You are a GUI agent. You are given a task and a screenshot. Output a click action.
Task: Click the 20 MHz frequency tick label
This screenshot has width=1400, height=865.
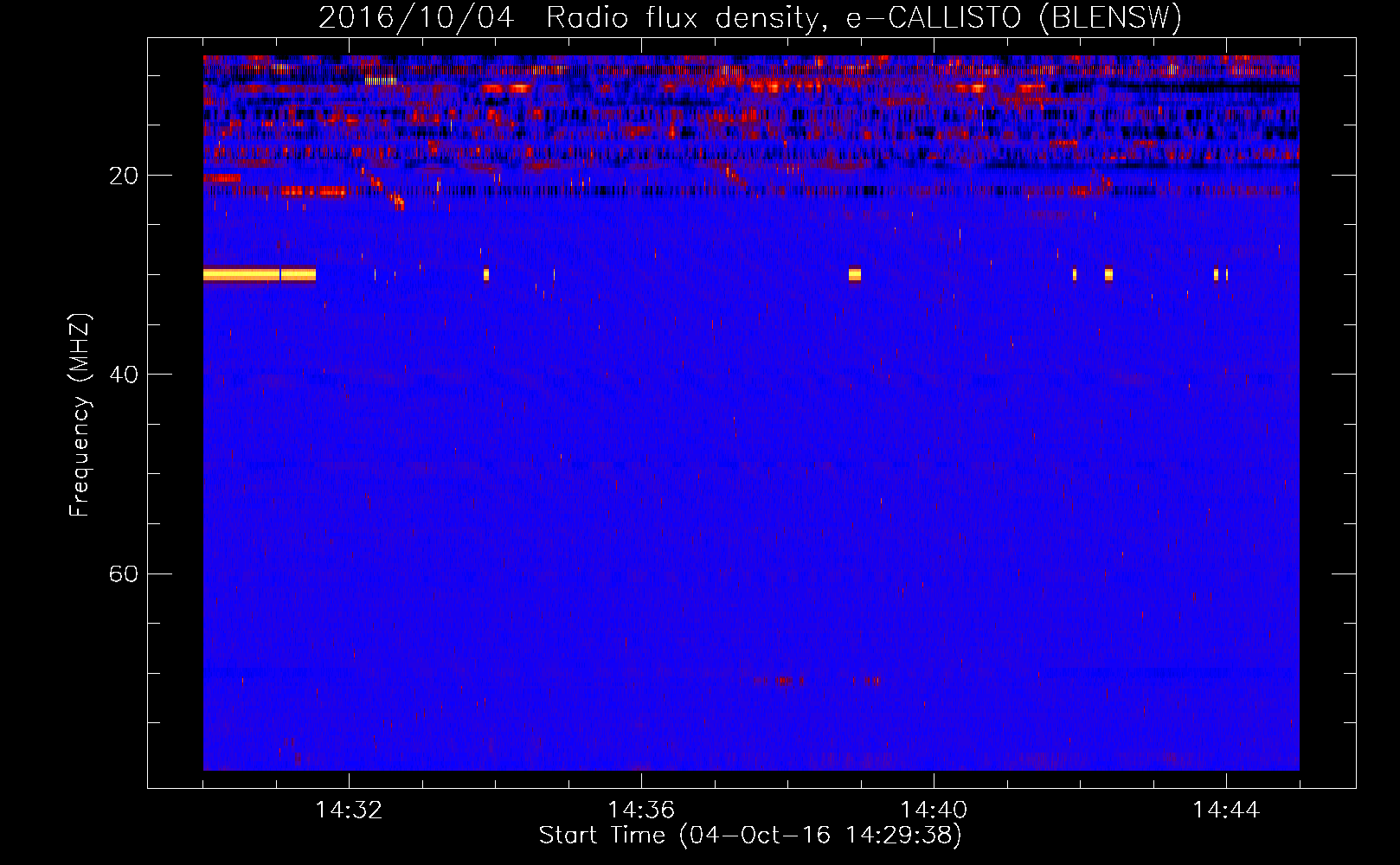(124, 176)
